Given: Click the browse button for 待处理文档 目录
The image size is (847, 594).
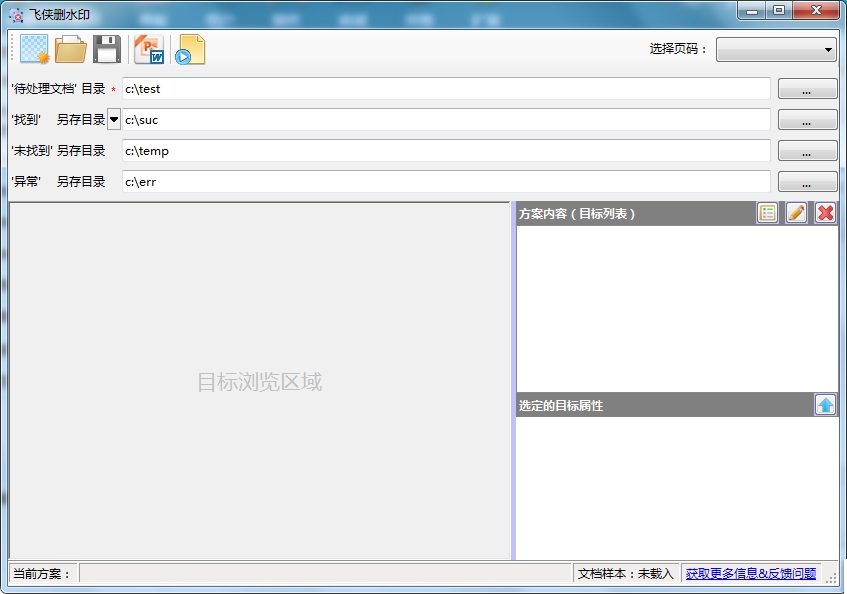Looking at the screenshot, I should point(807,90).
